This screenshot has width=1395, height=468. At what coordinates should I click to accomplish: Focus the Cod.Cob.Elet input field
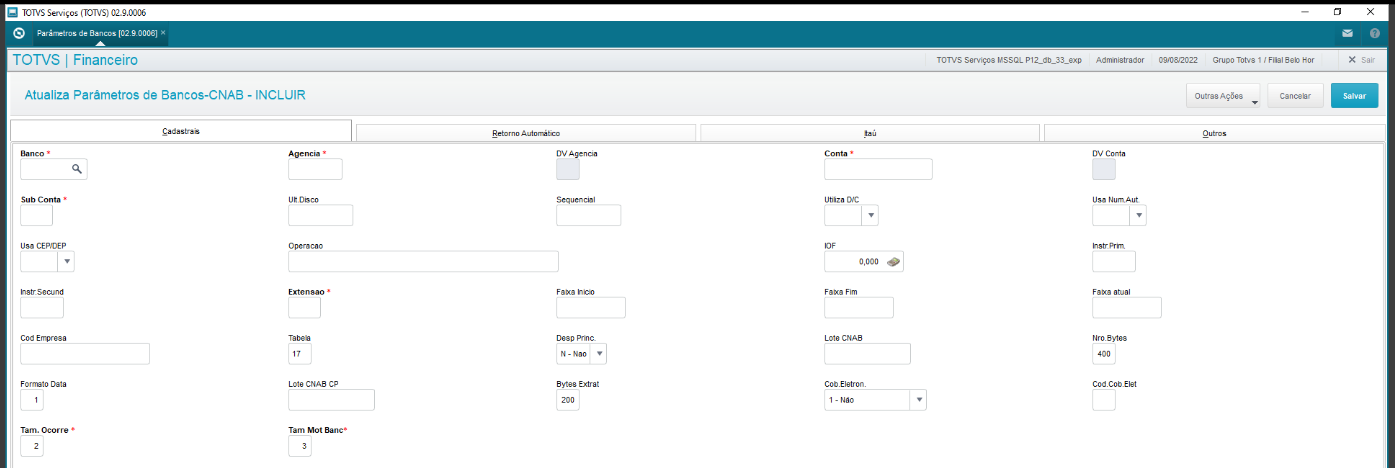[1104, 400]
